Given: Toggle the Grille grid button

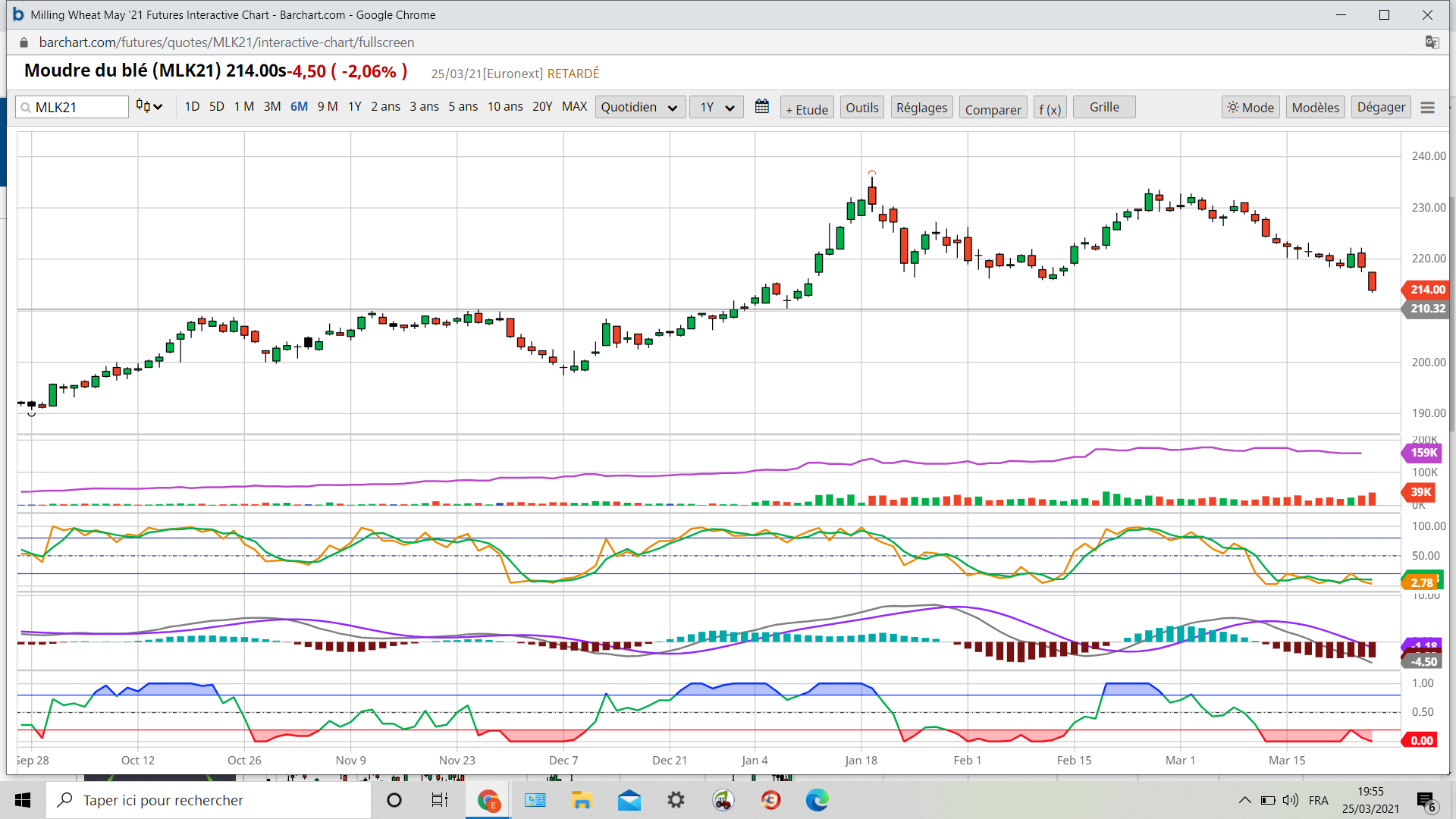Looking at the screenshot, I should pyautogui.click(x=1104, y=108).
